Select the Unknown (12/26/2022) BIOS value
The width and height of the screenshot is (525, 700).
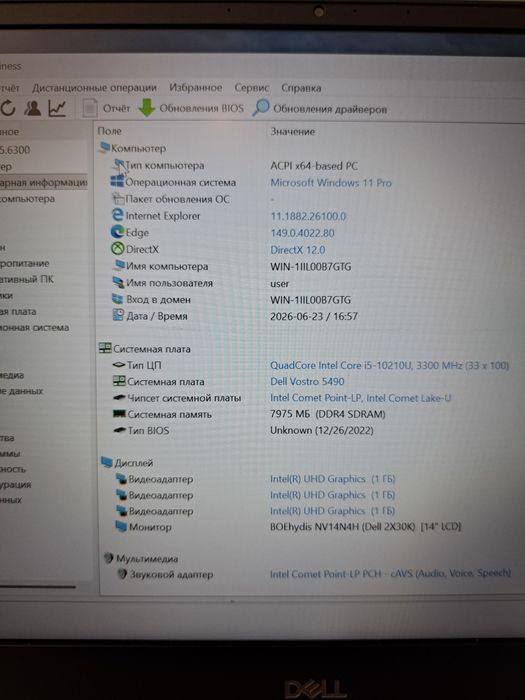click(322, 430)
